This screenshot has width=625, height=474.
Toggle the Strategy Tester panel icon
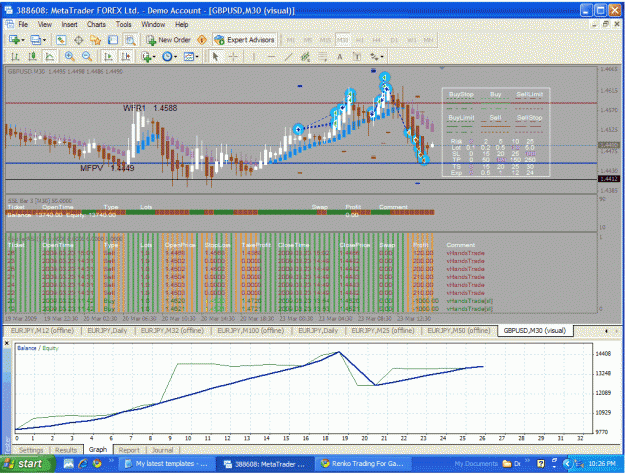[130, 40]
